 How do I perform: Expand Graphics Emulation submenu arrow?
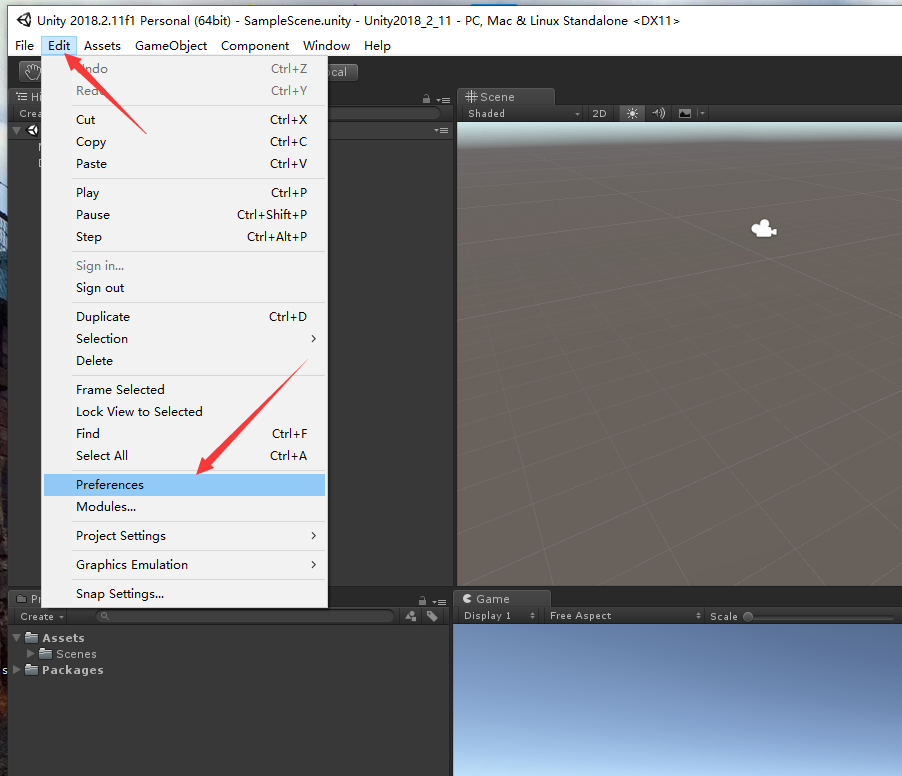[x=314, y=564]
